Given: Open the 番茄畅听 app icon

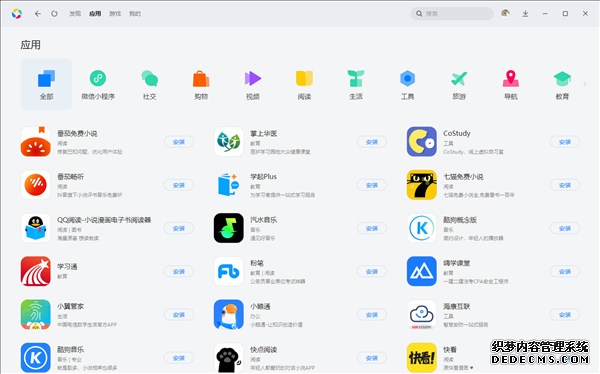Looking at the screenshot, I should [36, 185].
